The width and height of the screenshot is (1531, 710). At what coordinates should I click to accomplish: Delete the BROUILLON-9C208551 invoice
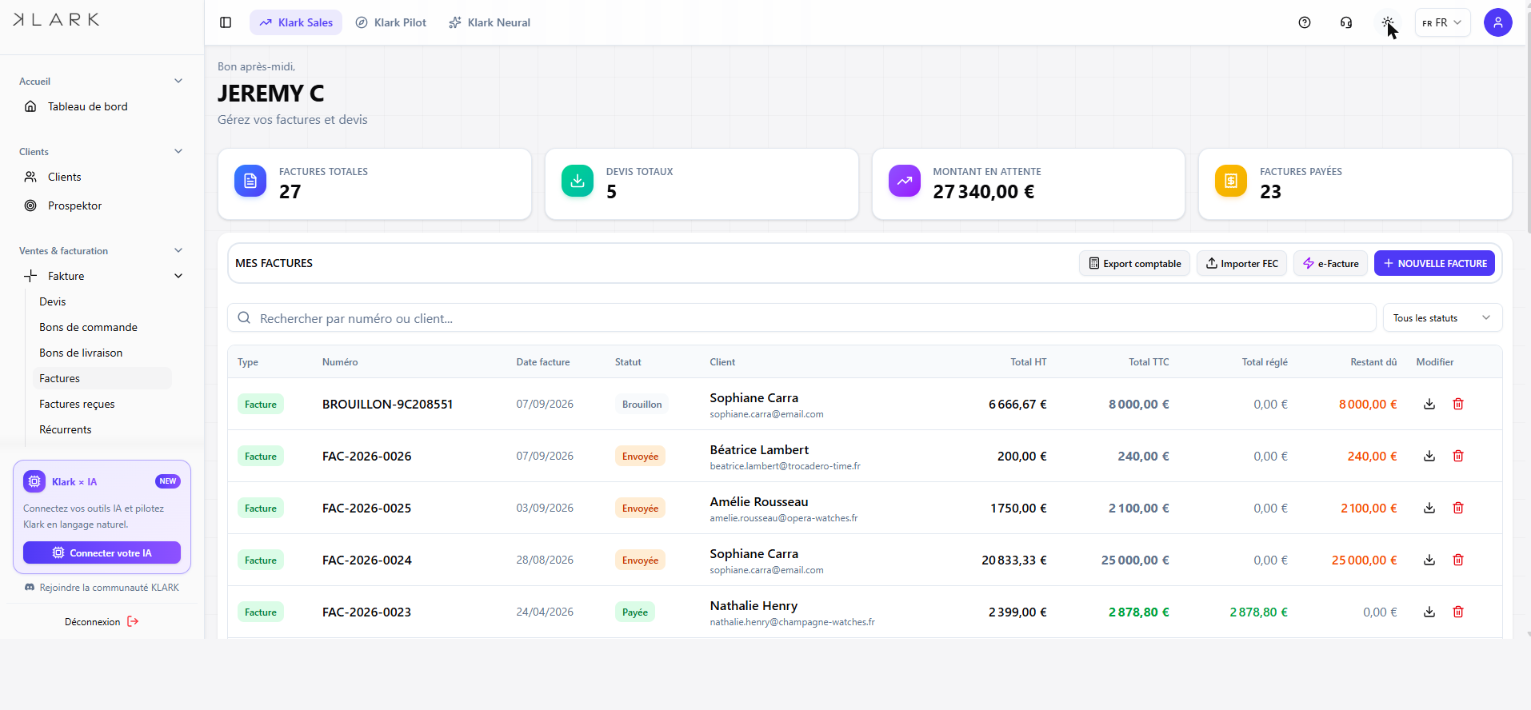1458,404
